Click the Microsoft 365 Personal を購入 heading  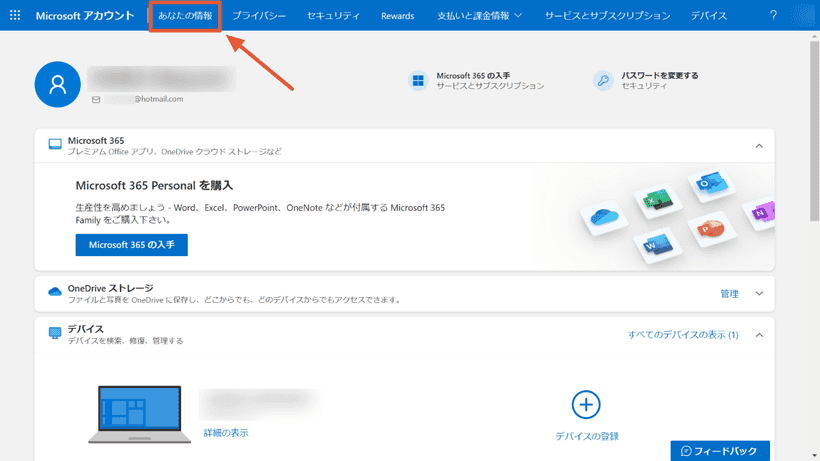pos(154,186)
